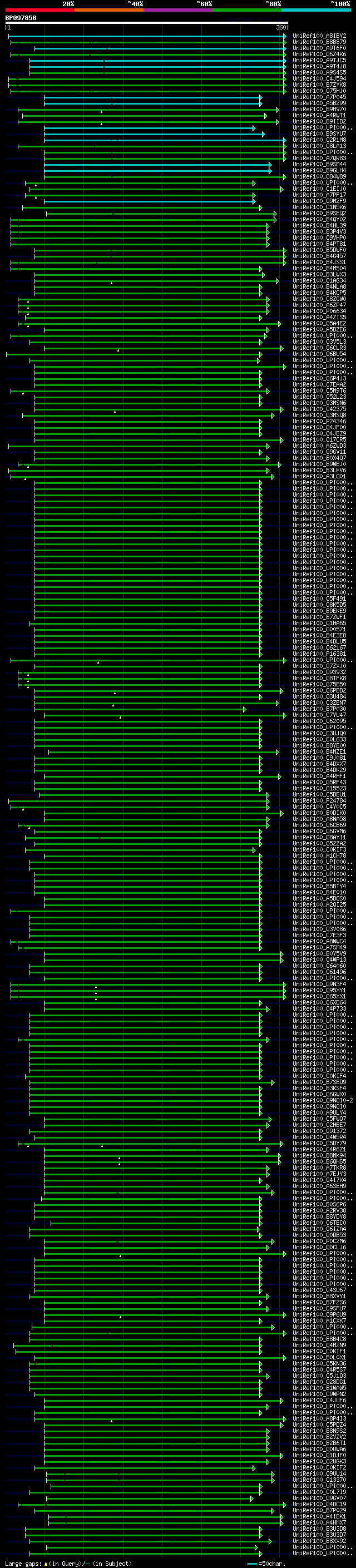Click hit UniRef100_Q9M2F9
The width and height of the screenshot is (356, 1568).
[x=319, y=201]
